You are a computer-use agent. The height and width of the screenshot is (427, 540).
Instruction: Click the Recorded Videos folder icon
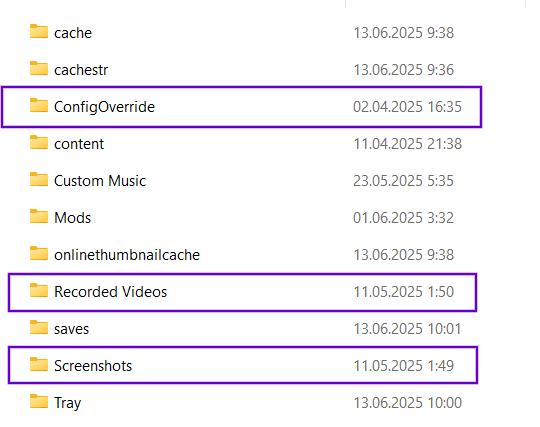(x=39, y=290)
